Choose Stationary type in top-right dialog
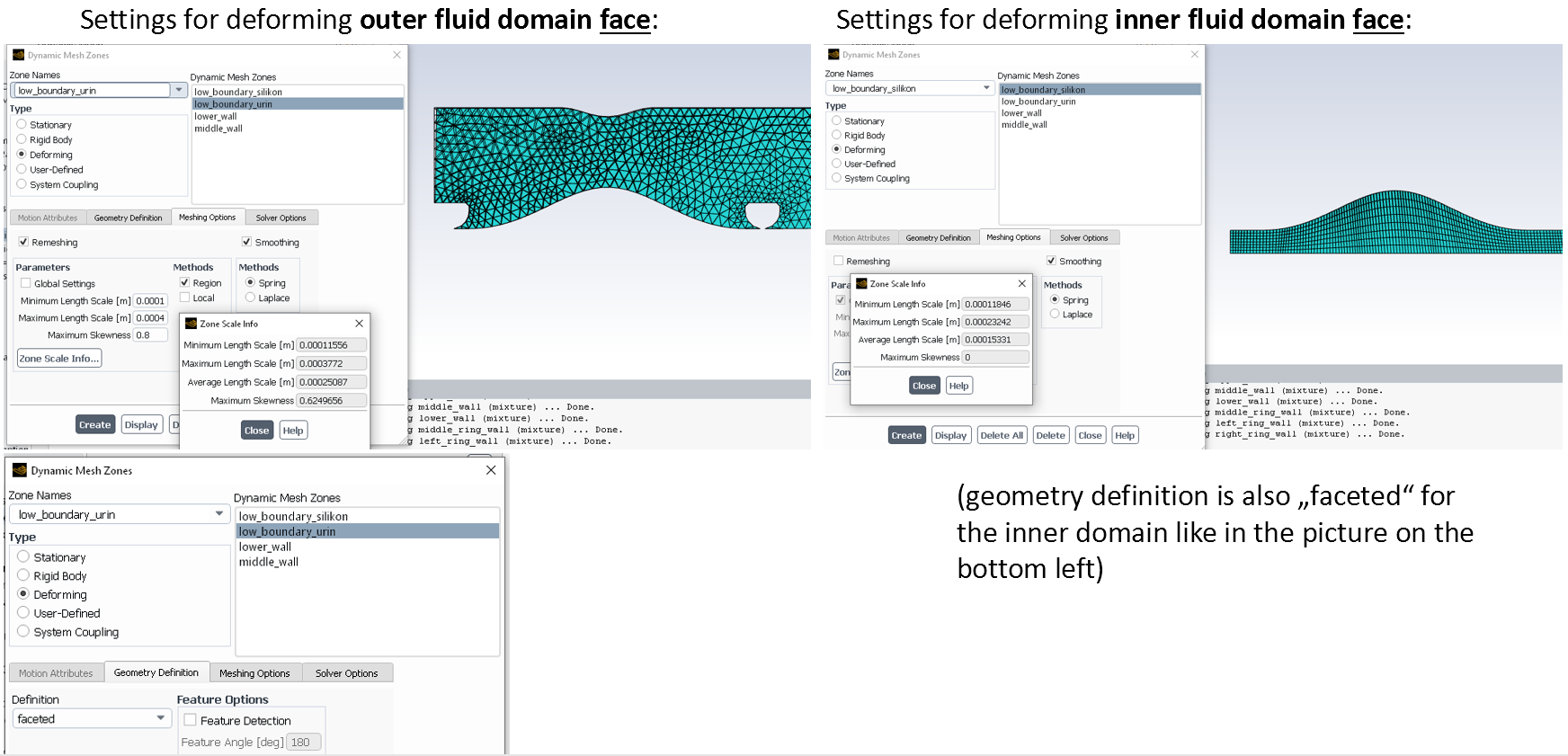Screen dimensions: 1568x756 837,120
